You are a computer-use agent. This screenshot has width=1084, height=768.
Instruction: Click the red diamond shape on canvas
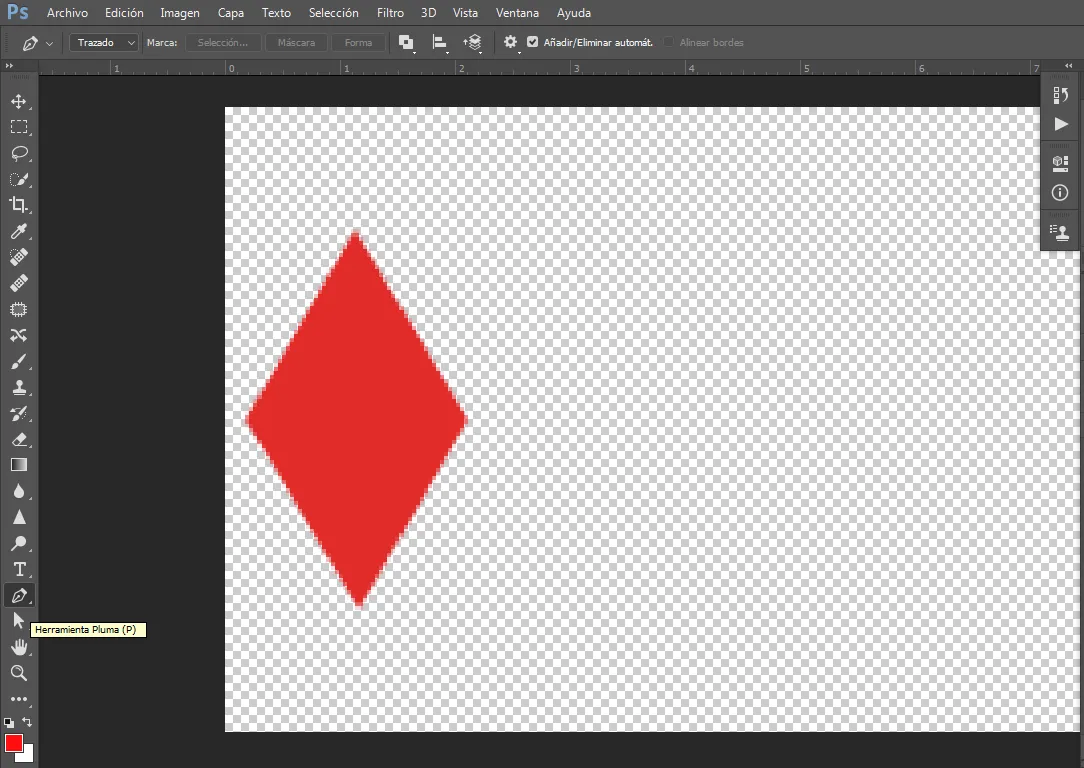[x=357, y=420]
